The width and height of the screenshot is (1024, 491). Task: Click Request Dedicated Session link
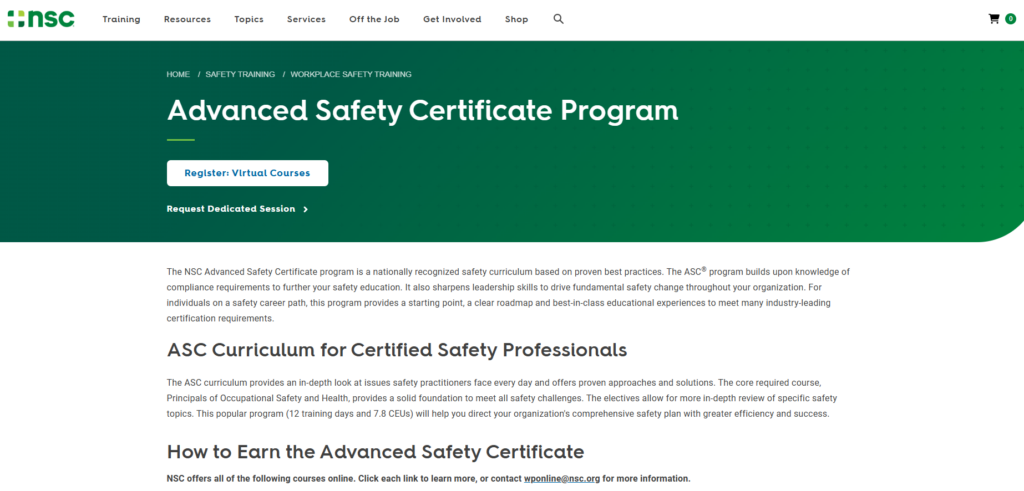(x=231, y=210)
